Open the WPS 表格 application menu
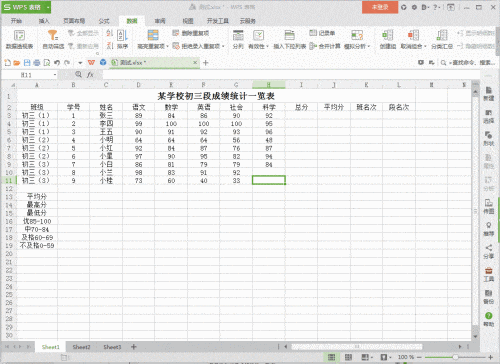 pyautogui.click(x=26, y=7)
